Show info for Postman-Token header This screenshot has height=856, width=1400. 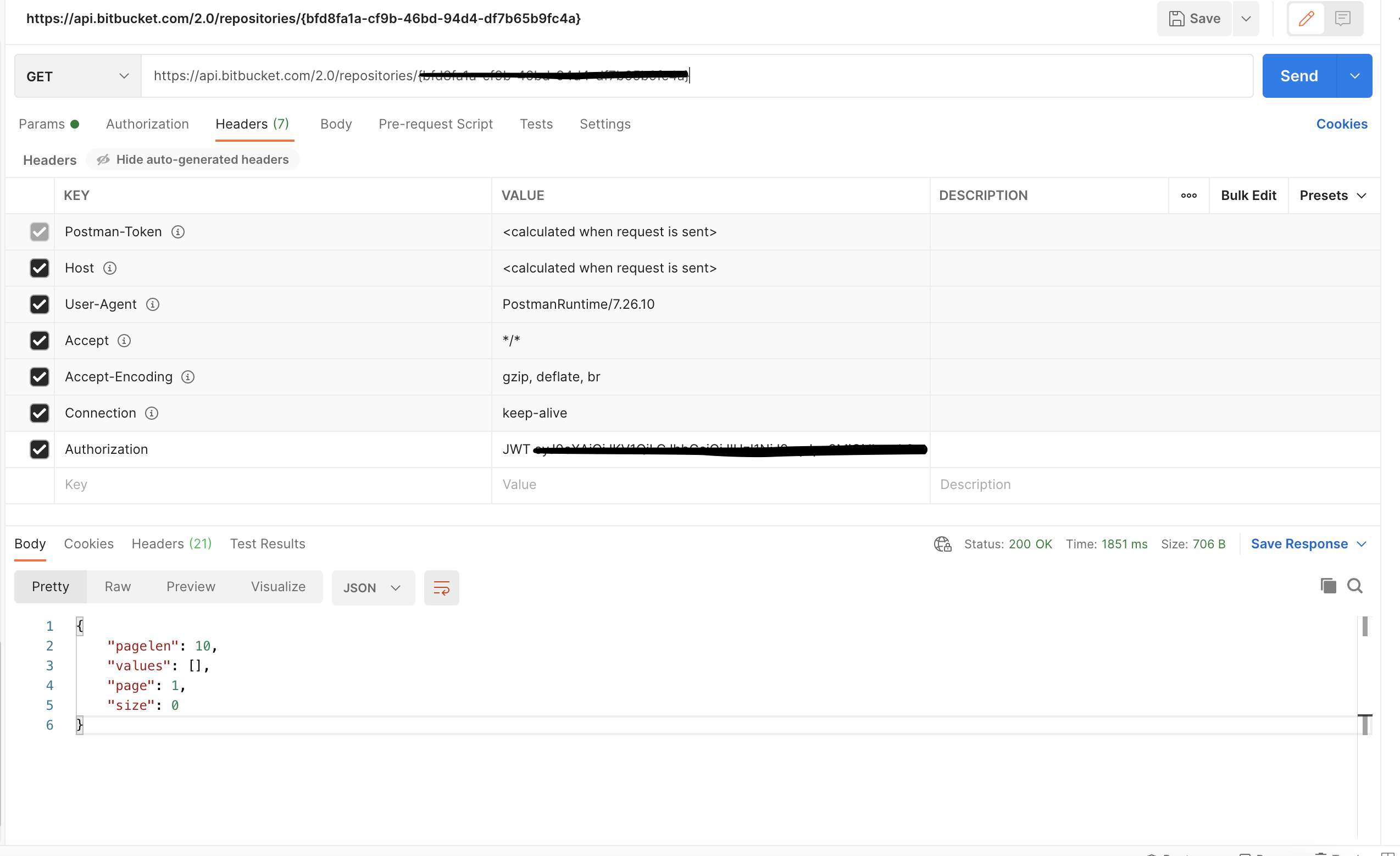[178, 232]
